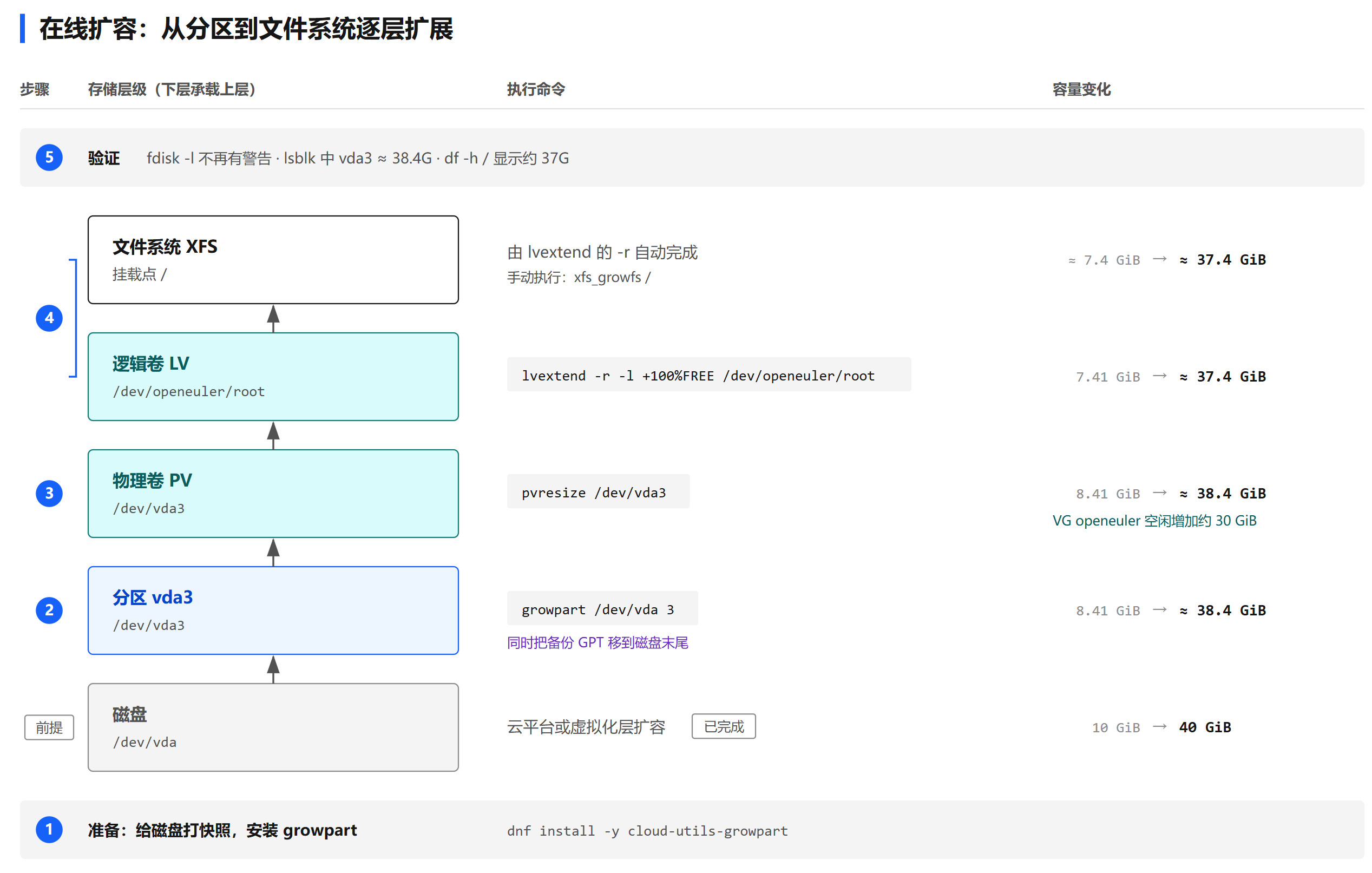Click the ≈ 37.4 GiB value in the lvextend row
The image size is (1372, 873).
[1223, 376]
